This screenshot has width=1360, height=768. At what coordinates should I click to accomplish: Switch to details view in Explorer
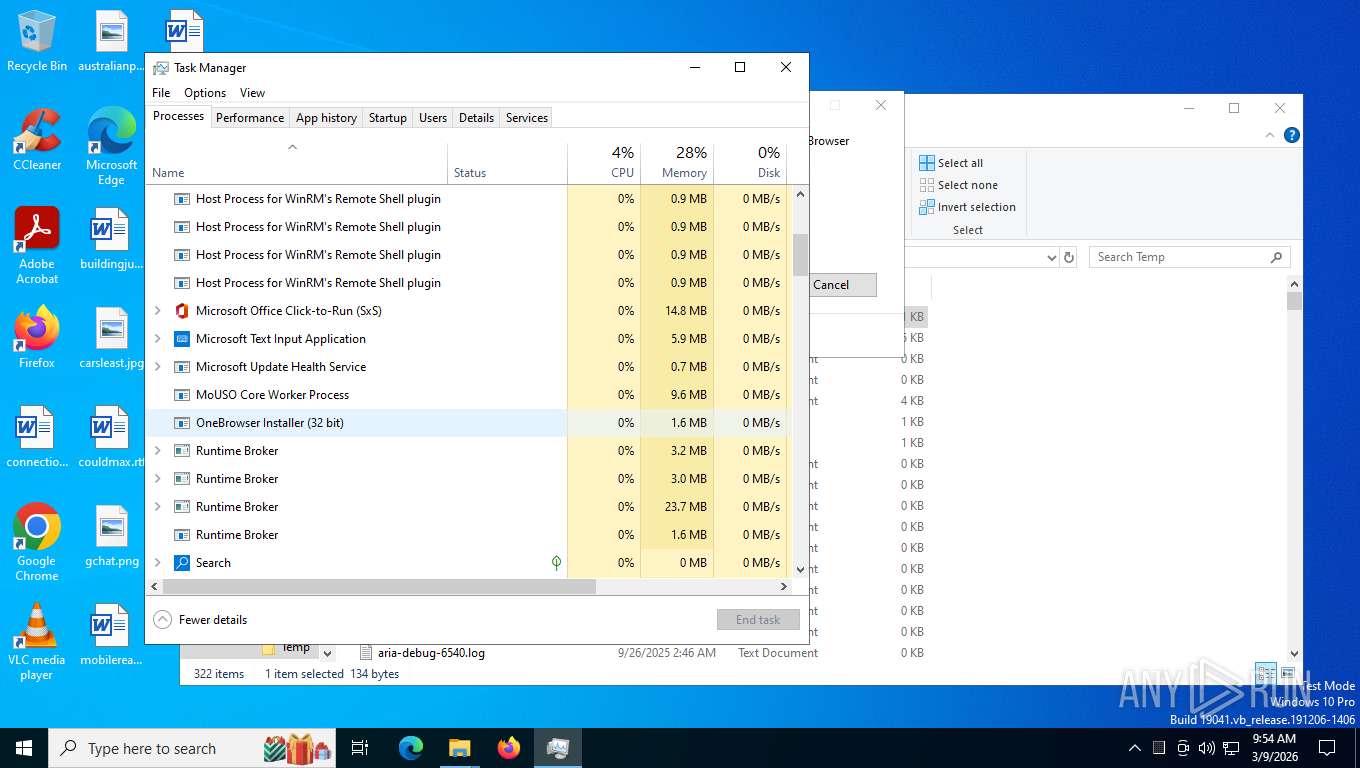point(1266,675)
